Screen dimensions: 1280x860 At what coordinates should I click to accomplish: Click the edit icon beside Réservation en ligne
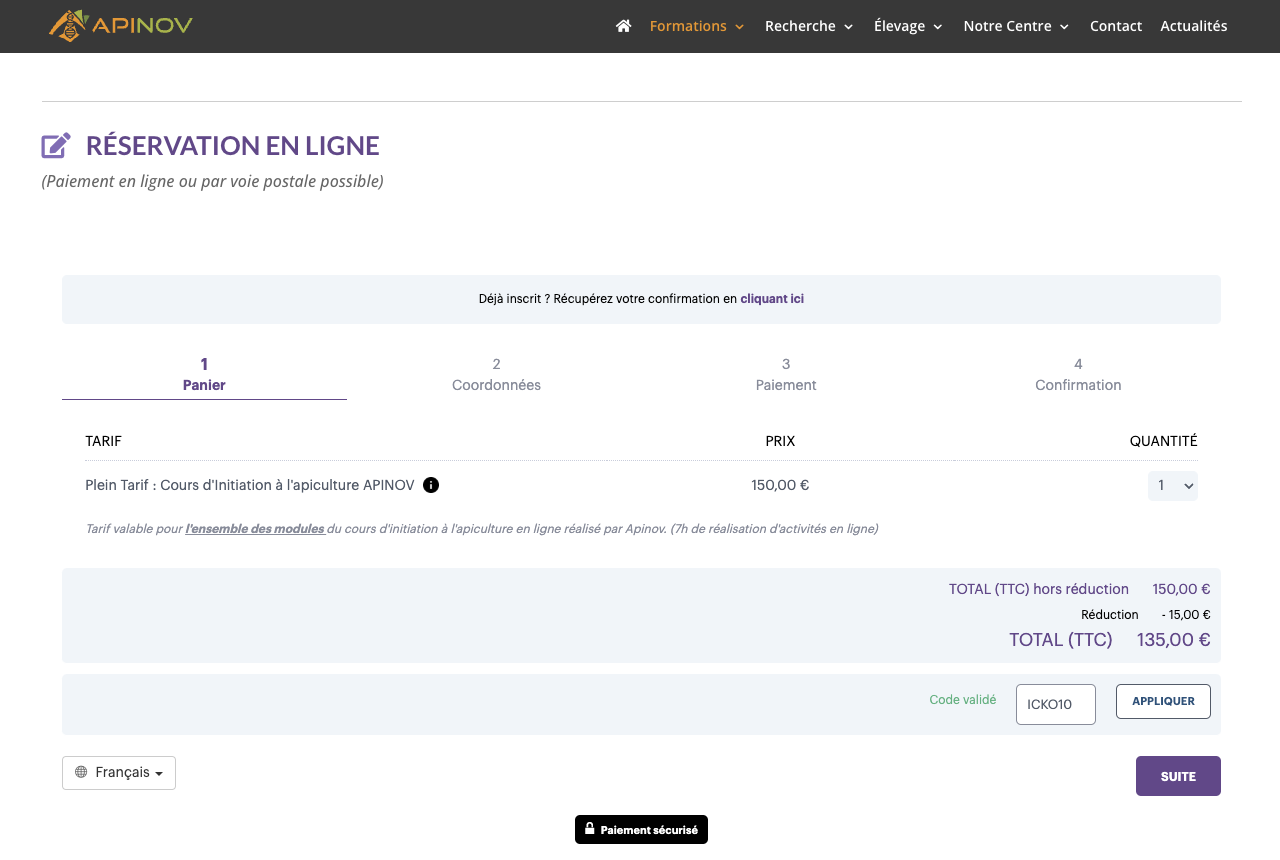click(x=56, y=146)
